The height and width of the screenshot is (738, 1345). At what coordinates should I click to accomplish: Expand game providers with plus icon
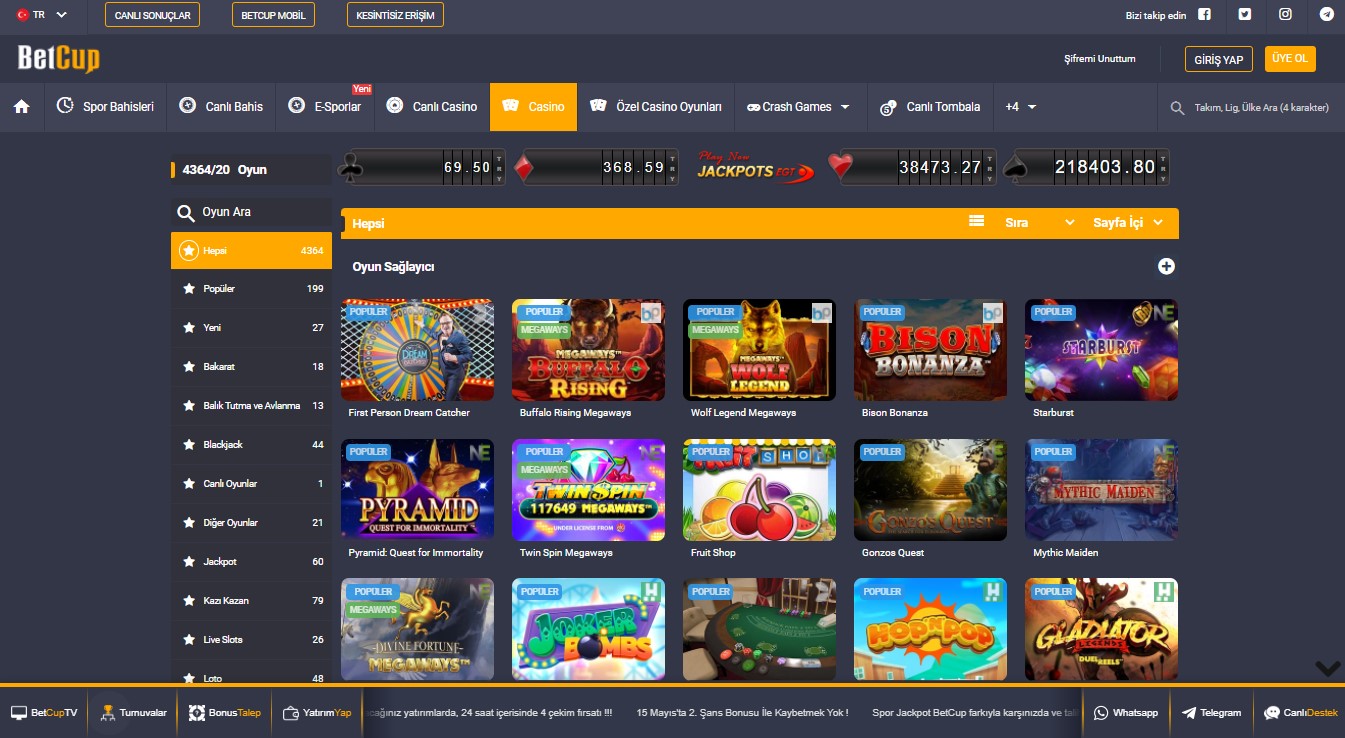point(1166,266)
